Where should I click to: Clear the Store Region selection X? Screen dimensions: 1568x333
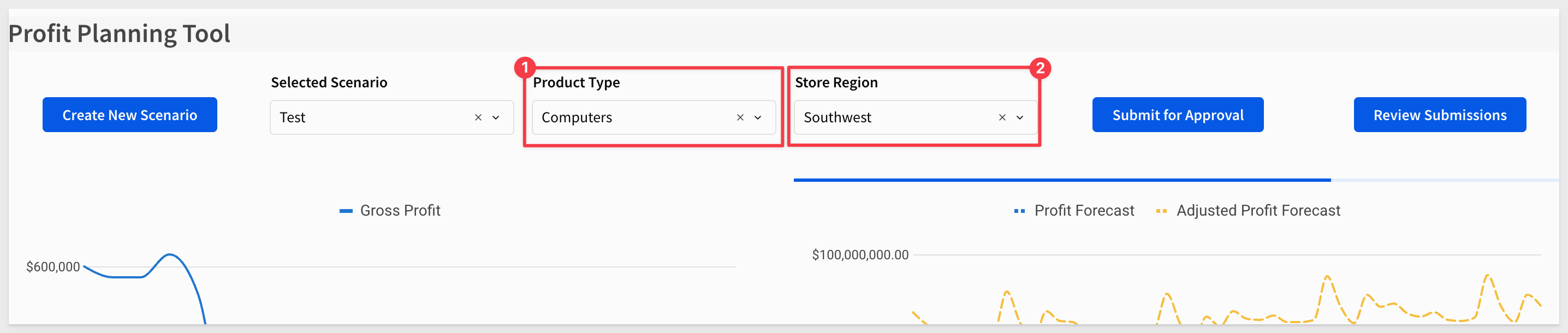point(1002,117)
